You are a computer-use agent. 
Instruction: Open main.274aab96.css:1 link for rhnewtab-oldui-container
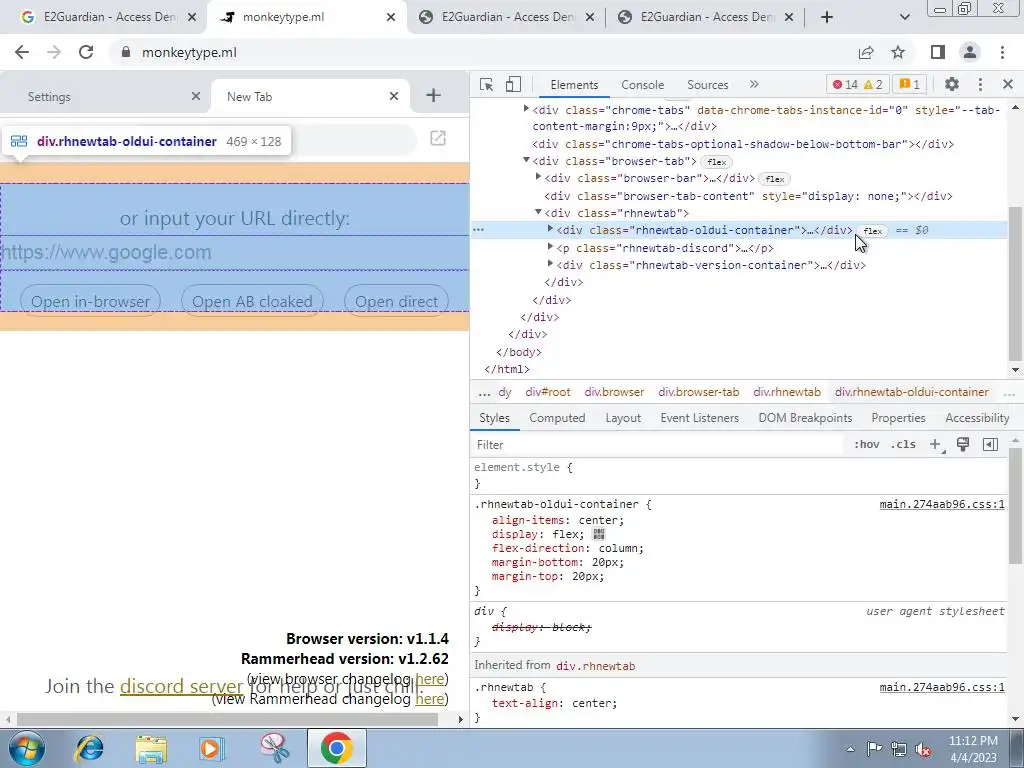click(x=942, y=504)
